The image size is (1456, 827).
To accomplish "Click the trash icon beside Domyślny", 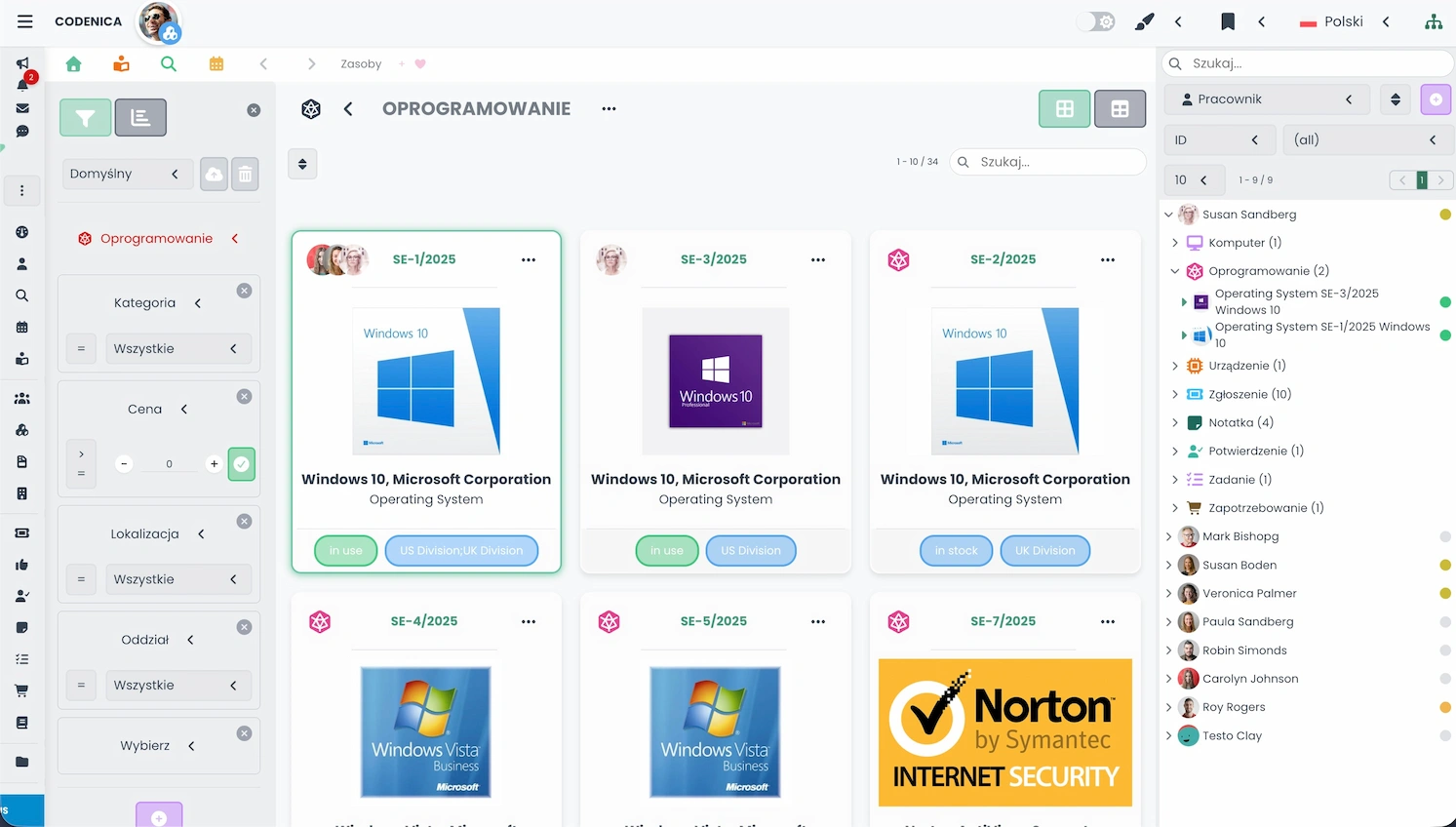I will coord(246,175).
